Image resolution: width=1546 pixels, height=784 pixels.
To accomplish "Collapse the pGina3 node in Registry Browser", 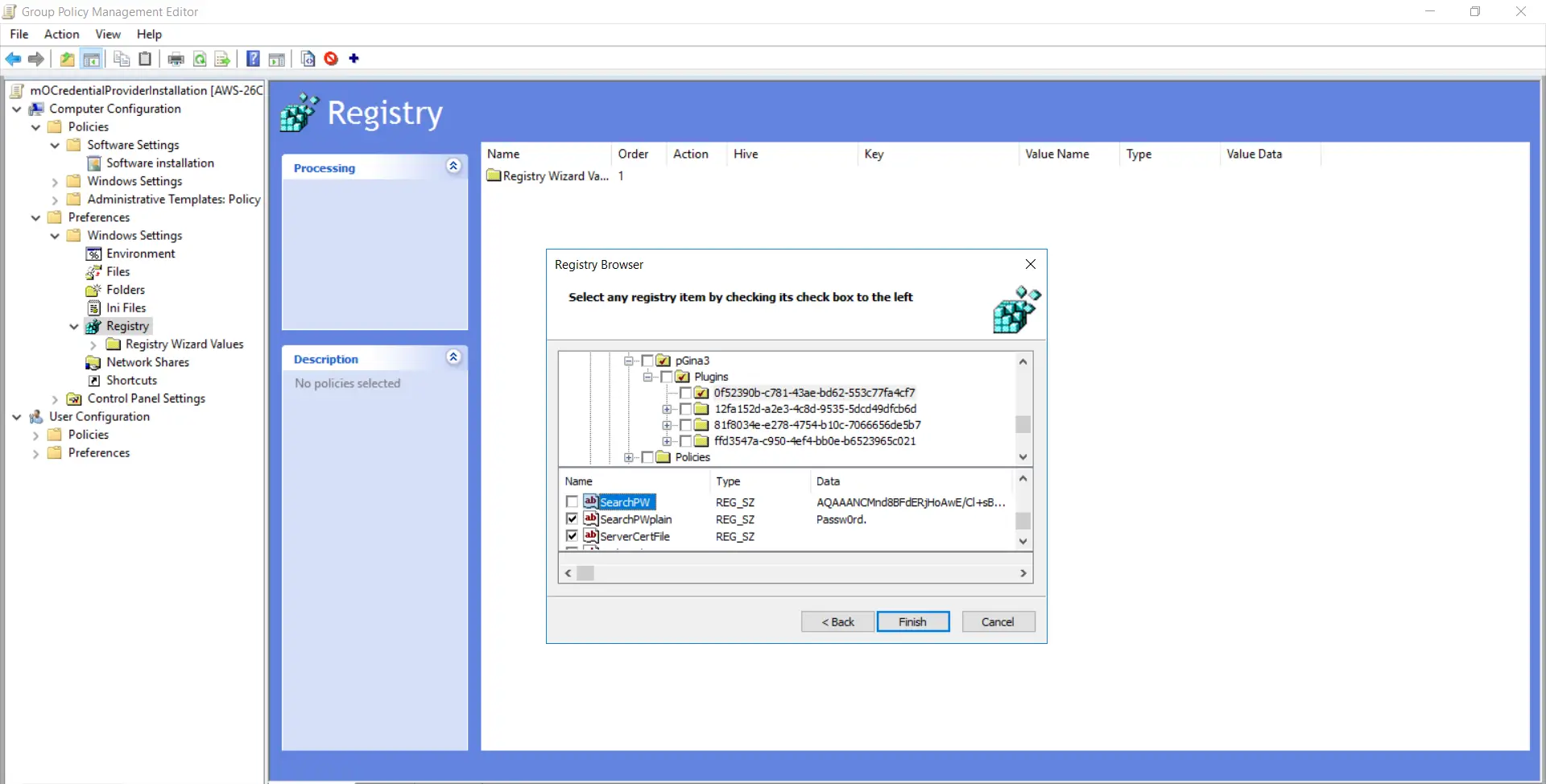I will (x=629, y=361).
